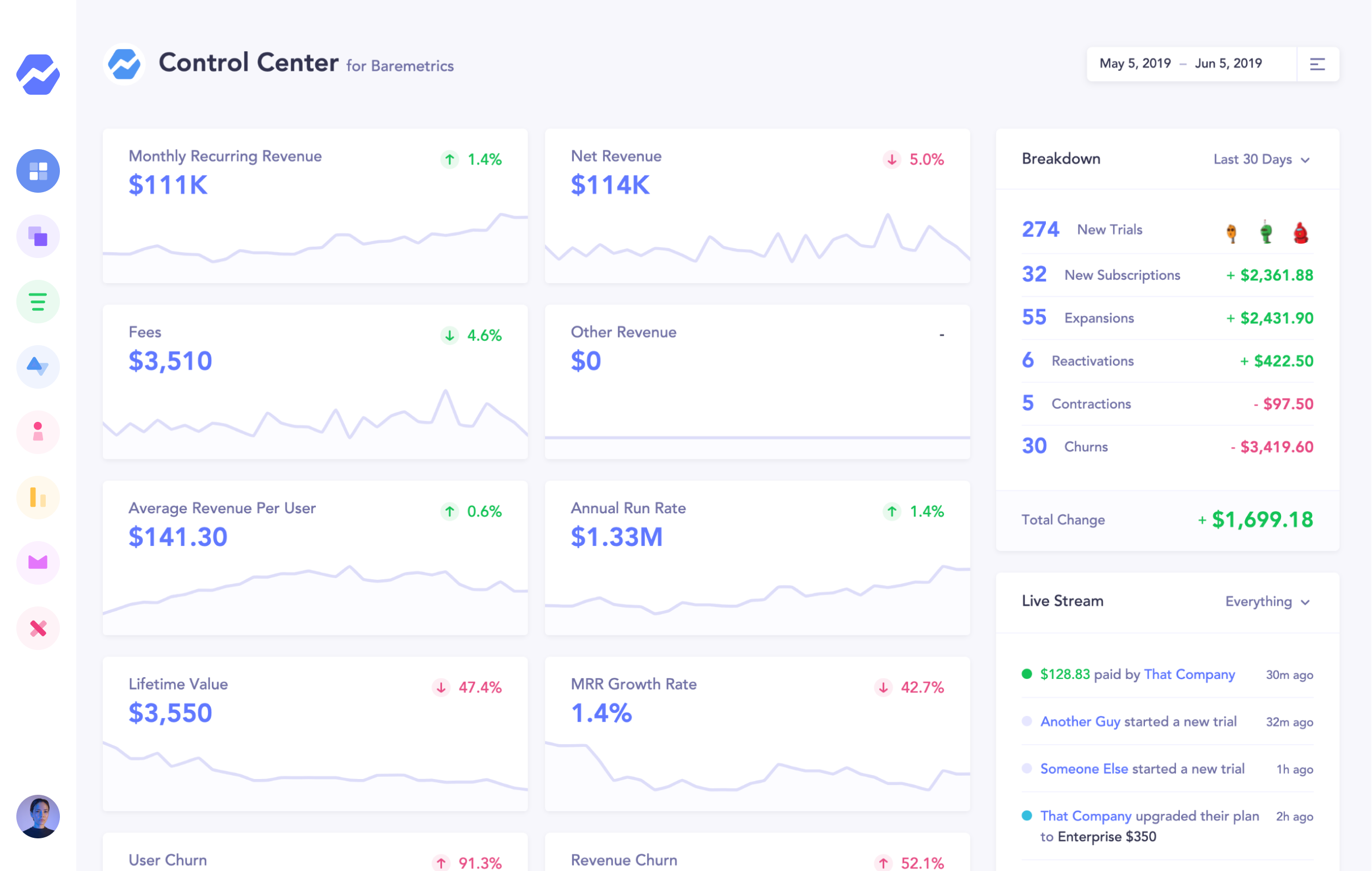Image resolution: width=1372 pixels, height=871 pixels.
Task: Open the green metrics list icon
Action: 38,302
